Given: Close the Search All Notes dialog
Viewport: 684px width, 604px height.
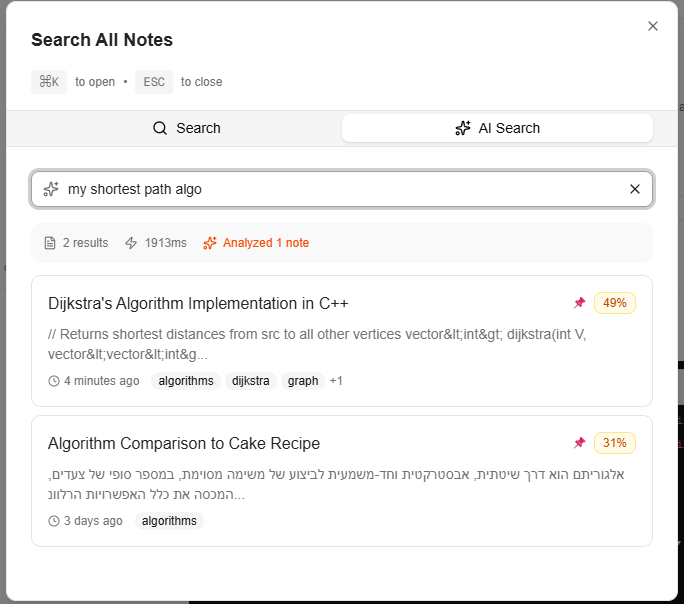Looking at the screenshot, I should pyautogui.click(x=653, y=26).
